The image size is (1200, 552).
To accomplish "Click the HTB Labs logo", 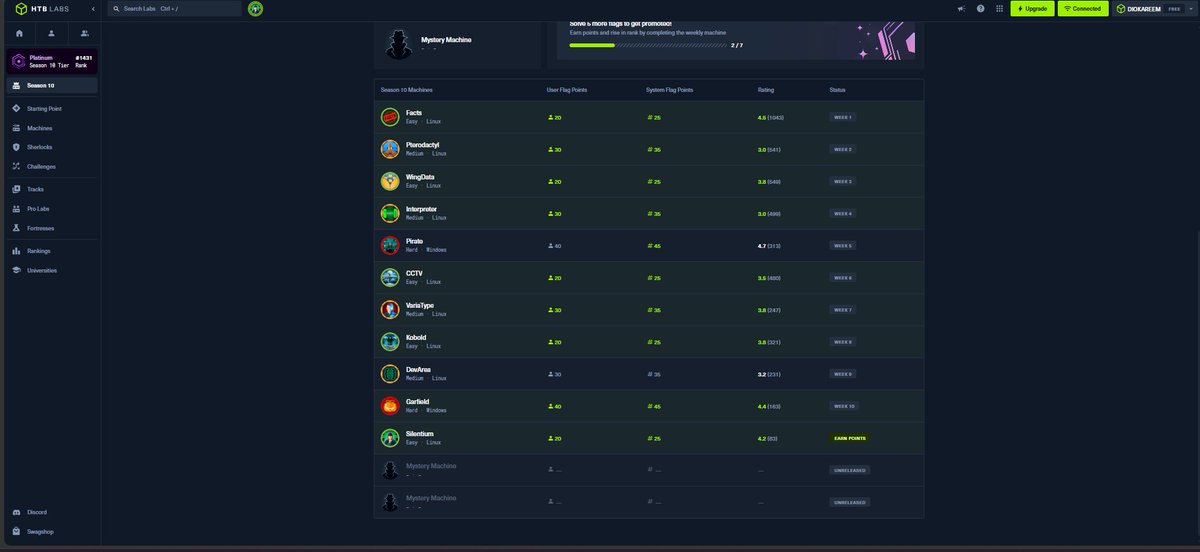I will point(40,8).
